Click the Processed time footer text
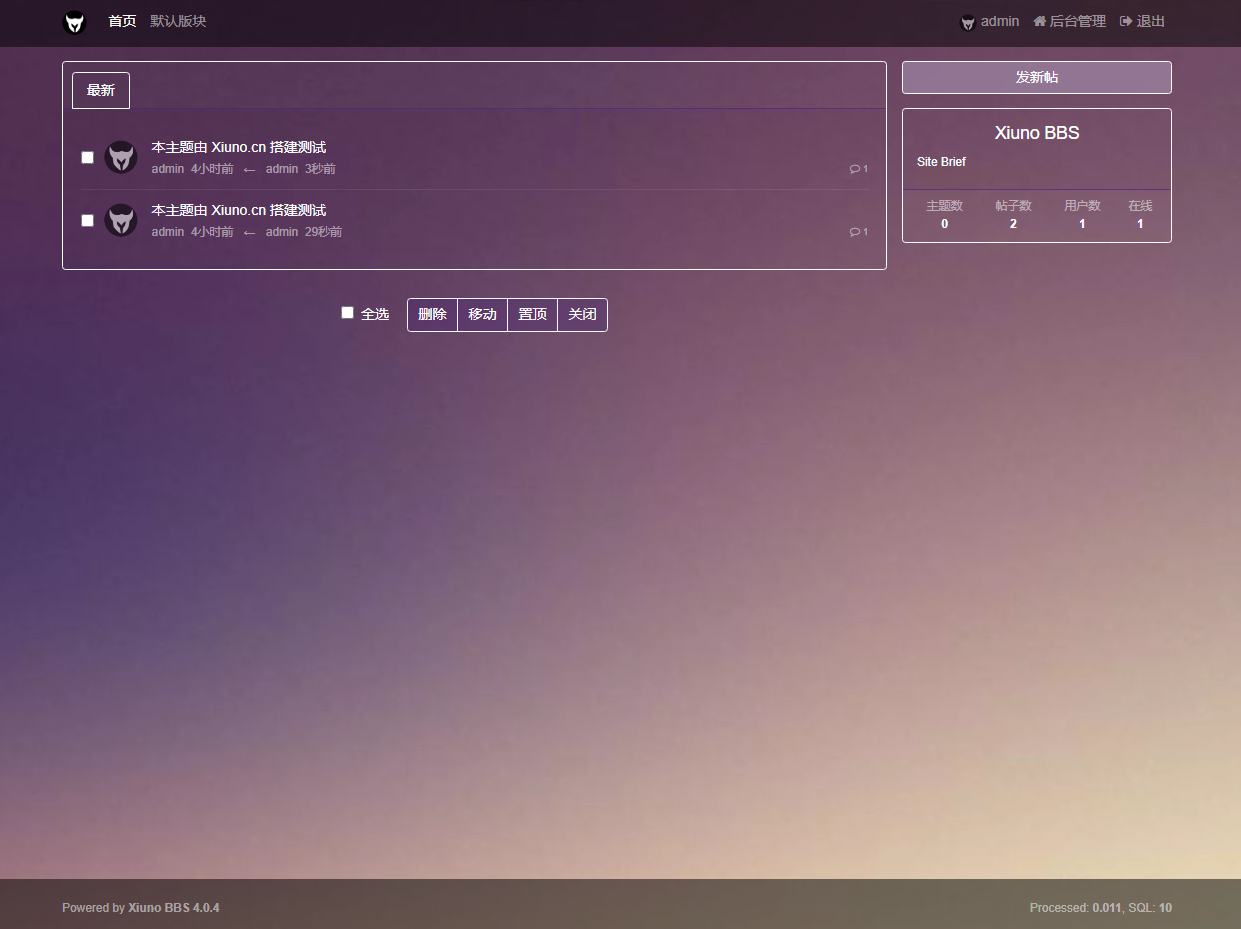Screen dimensions: 1241x929 click(x=1075, y=908)
